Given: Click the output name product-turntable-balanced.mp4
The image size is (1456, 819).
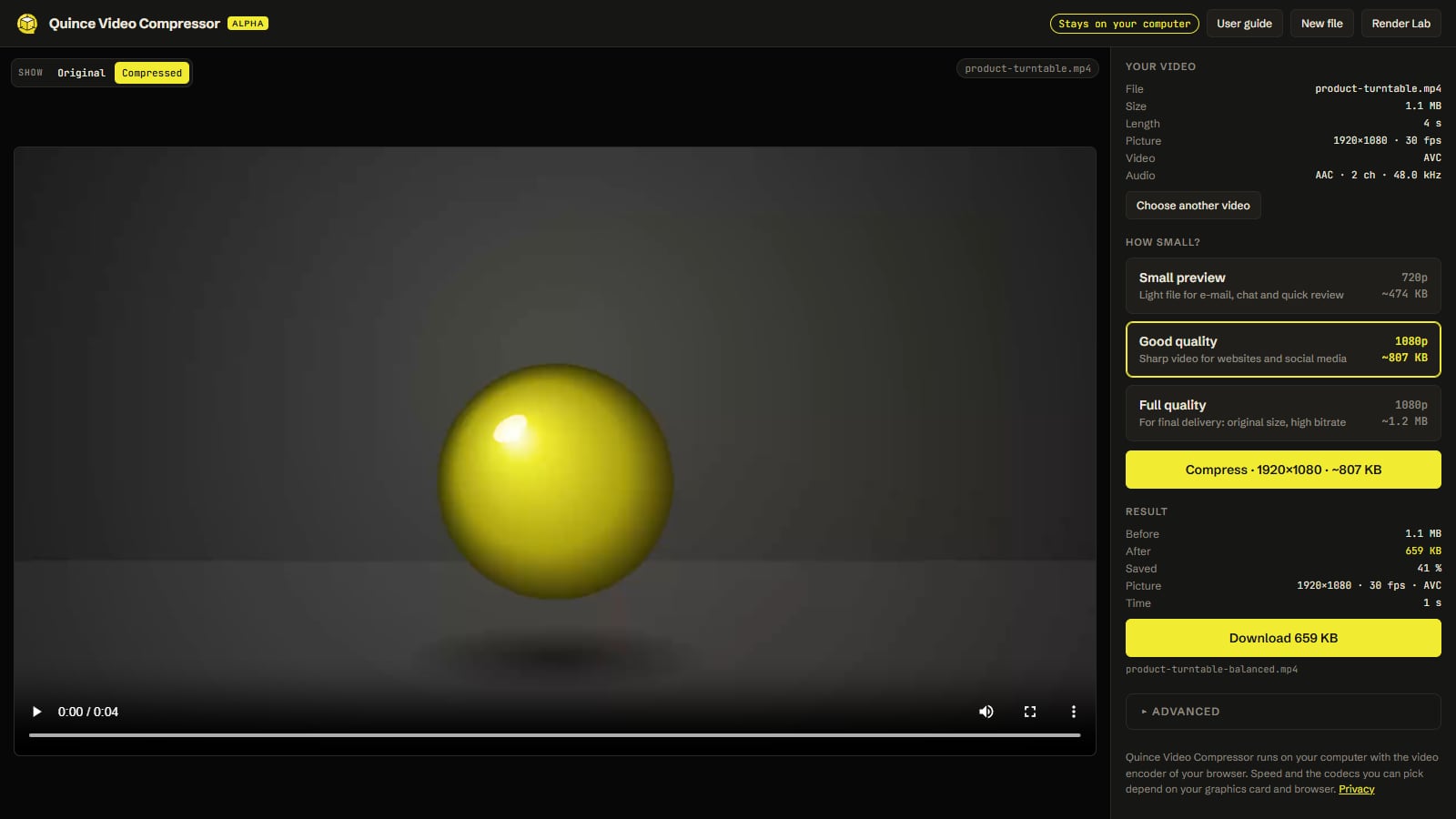Looking at the screenshot, I should 1211,669.
